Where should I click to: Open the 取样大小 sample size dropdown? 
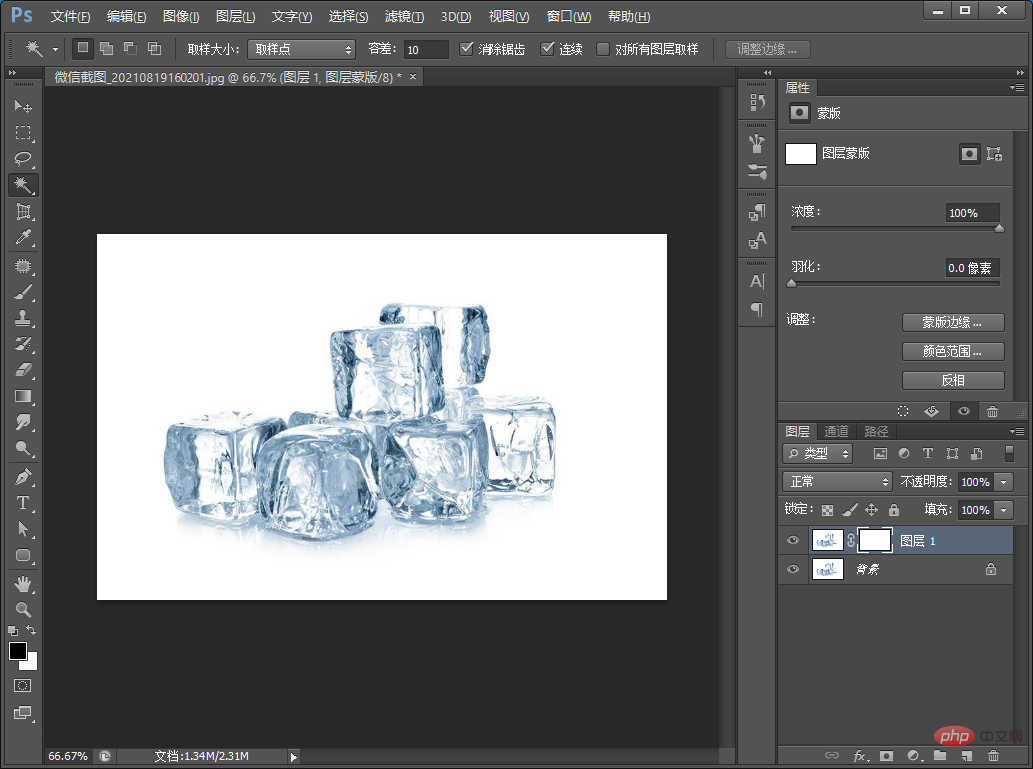pos(300,49)
